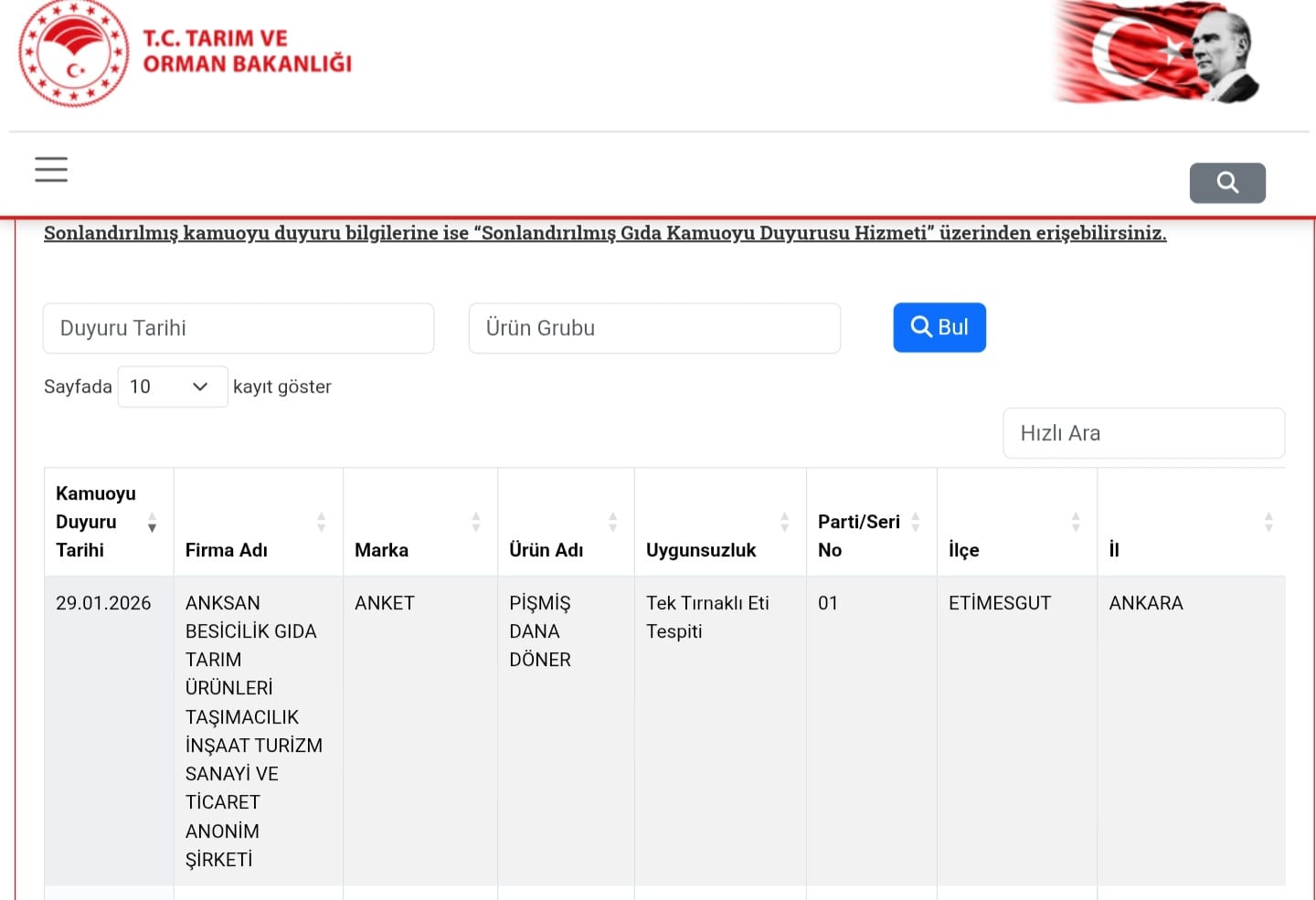Sort by Kamuoyu Duyuru Tarihi column arrows

click(x=152, y=522)
